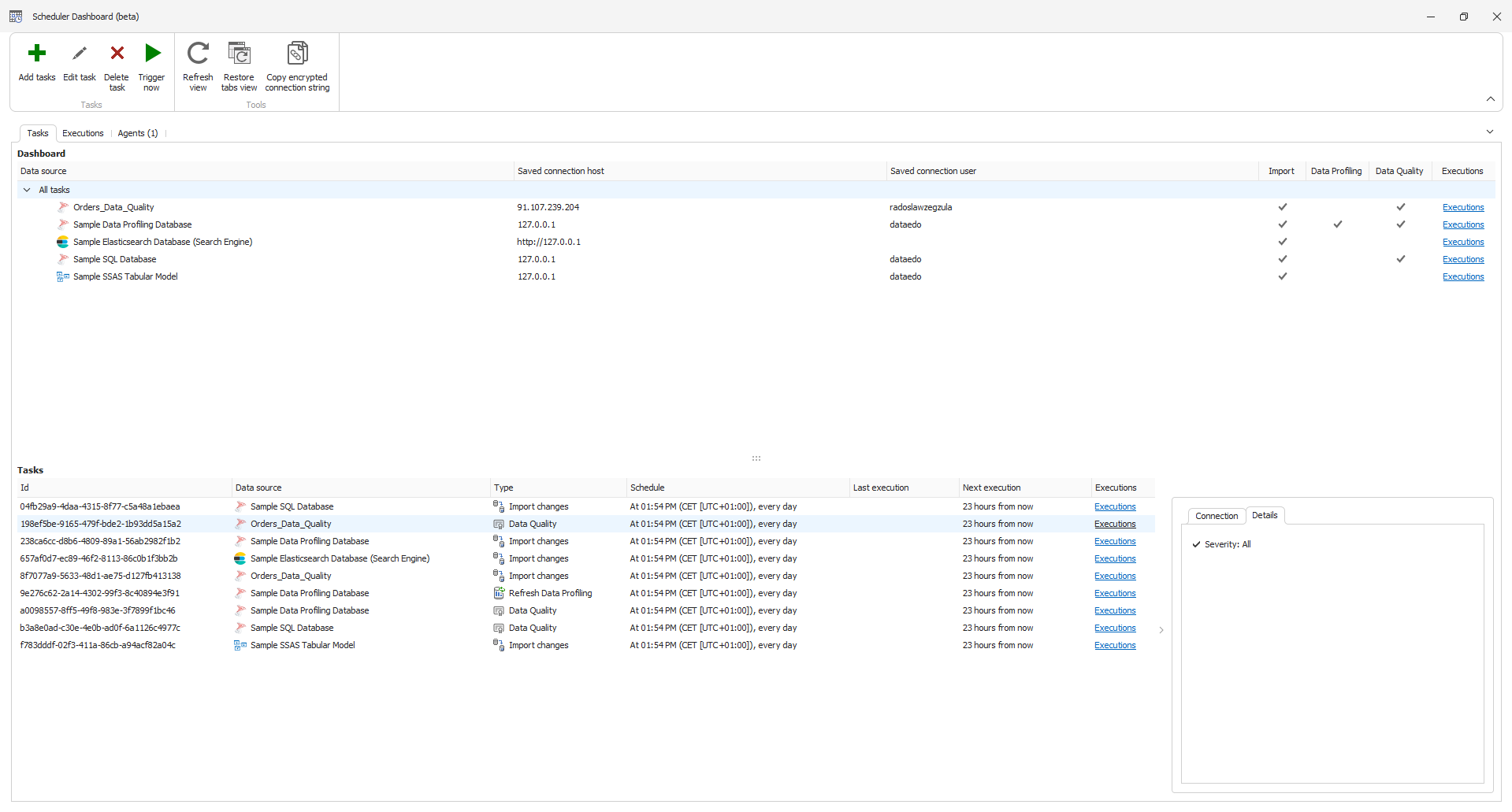The width and height of the screenshot is (1512, 812).
Task: Open Executions link for task 04fb29a9
Action: pyautogui.click(x=1115, y=506)
